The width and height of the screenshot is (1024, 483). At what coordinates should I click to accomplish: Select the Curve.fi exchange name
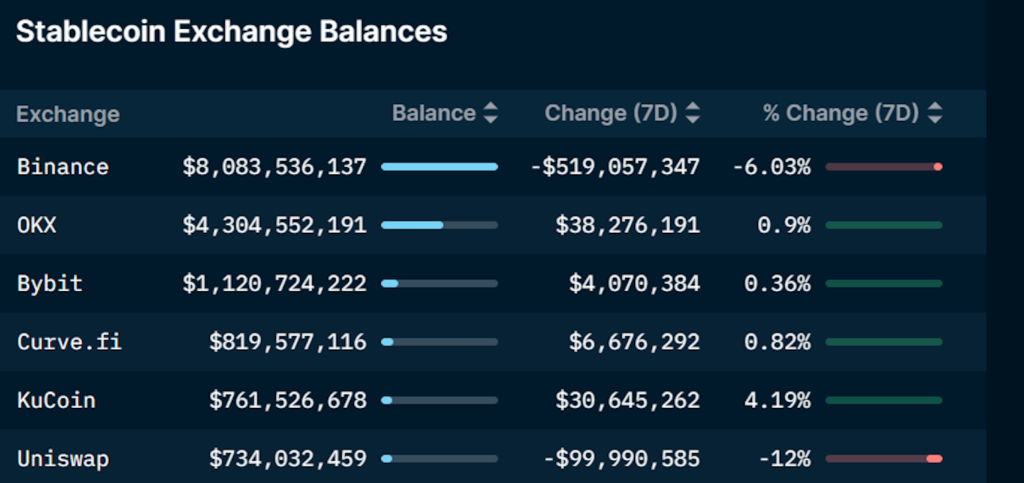tap(69, 342)
